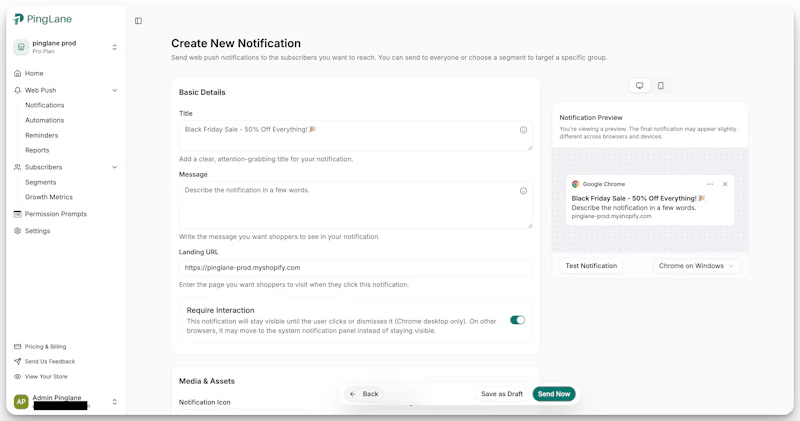Image resolution: width=800 pixels, height=421 pixels.
Task: Open View Your Store link
Action: coord(46,377)
